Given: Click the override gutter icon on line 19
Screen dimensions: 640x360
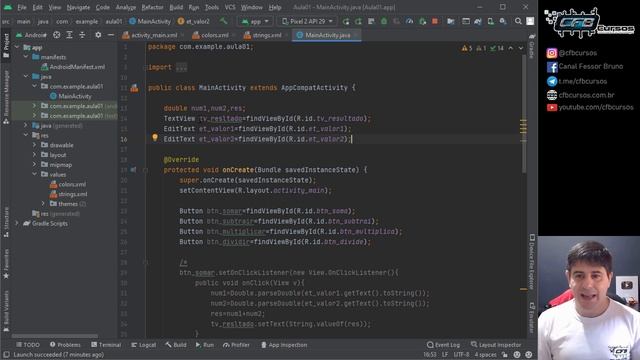Looking at the screenshot, I should [133, 169].
